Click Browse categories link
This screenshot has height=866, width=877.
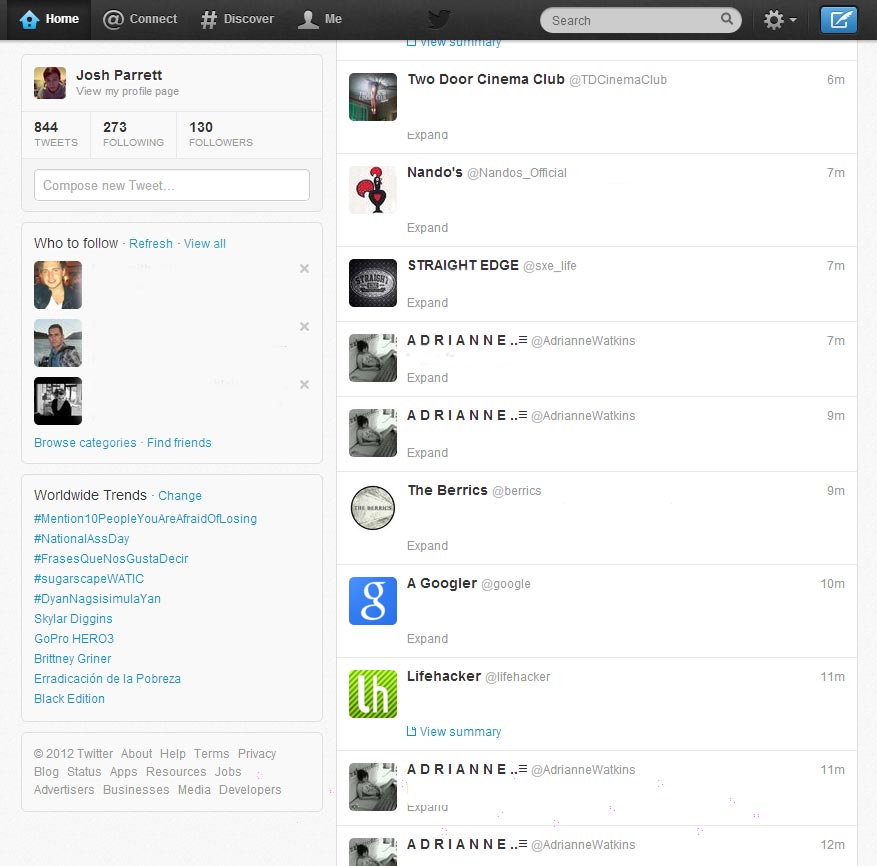85,443
